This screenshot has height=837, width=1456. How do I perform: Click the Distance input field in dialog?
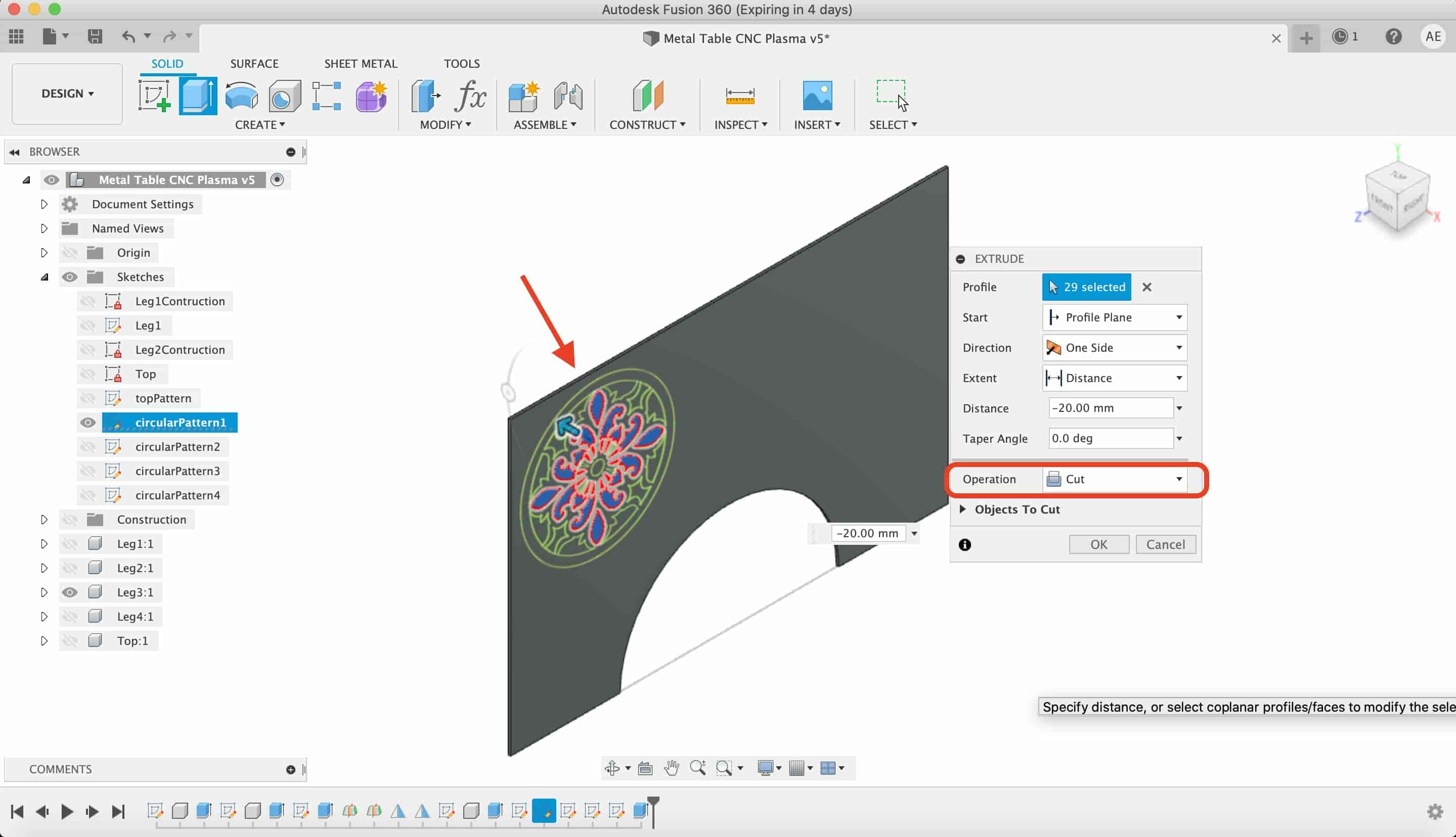(x=1111, y=408)
